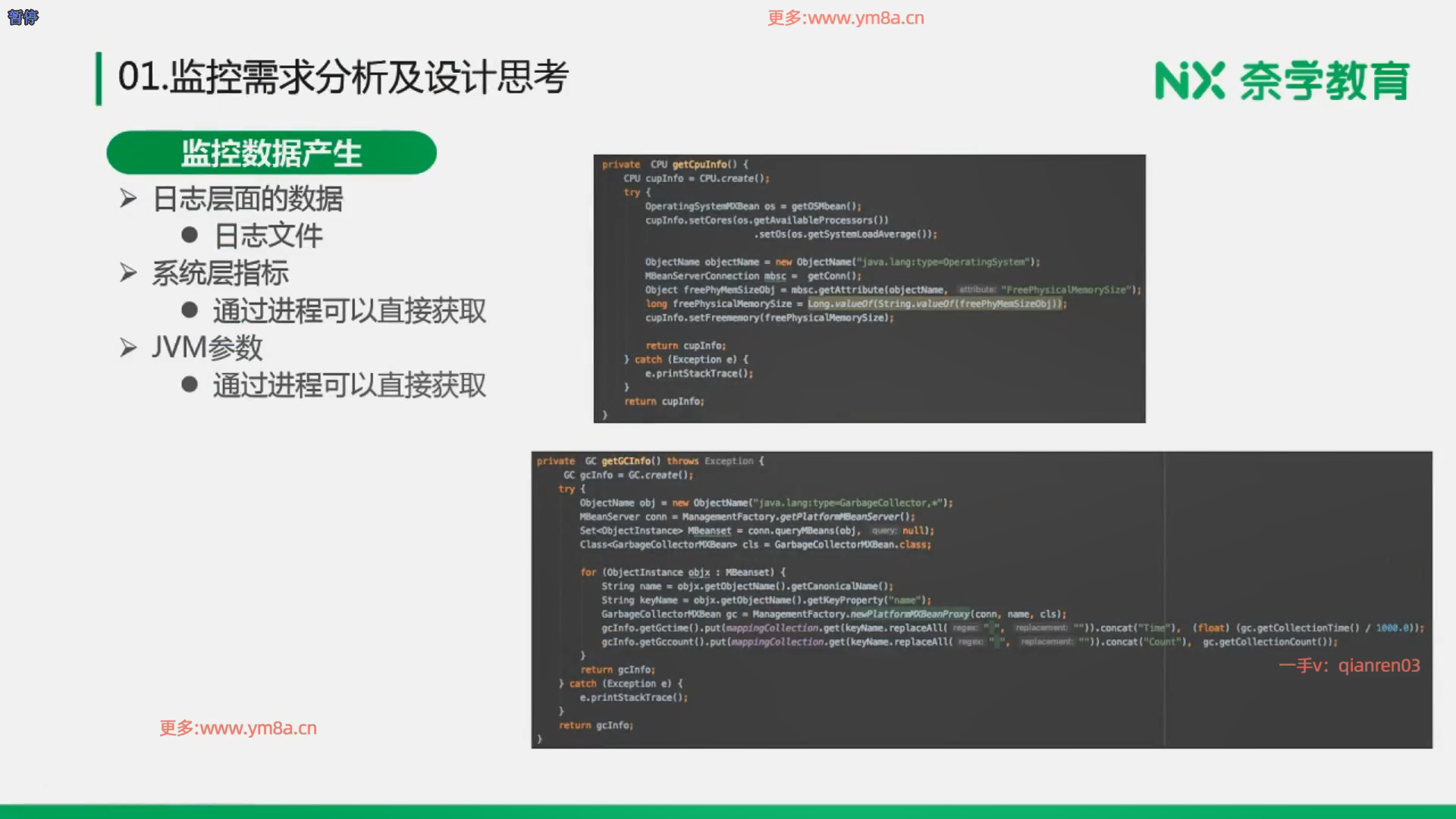
Task: Click round bullet under JVM参数
Action: tap(190, 384)
